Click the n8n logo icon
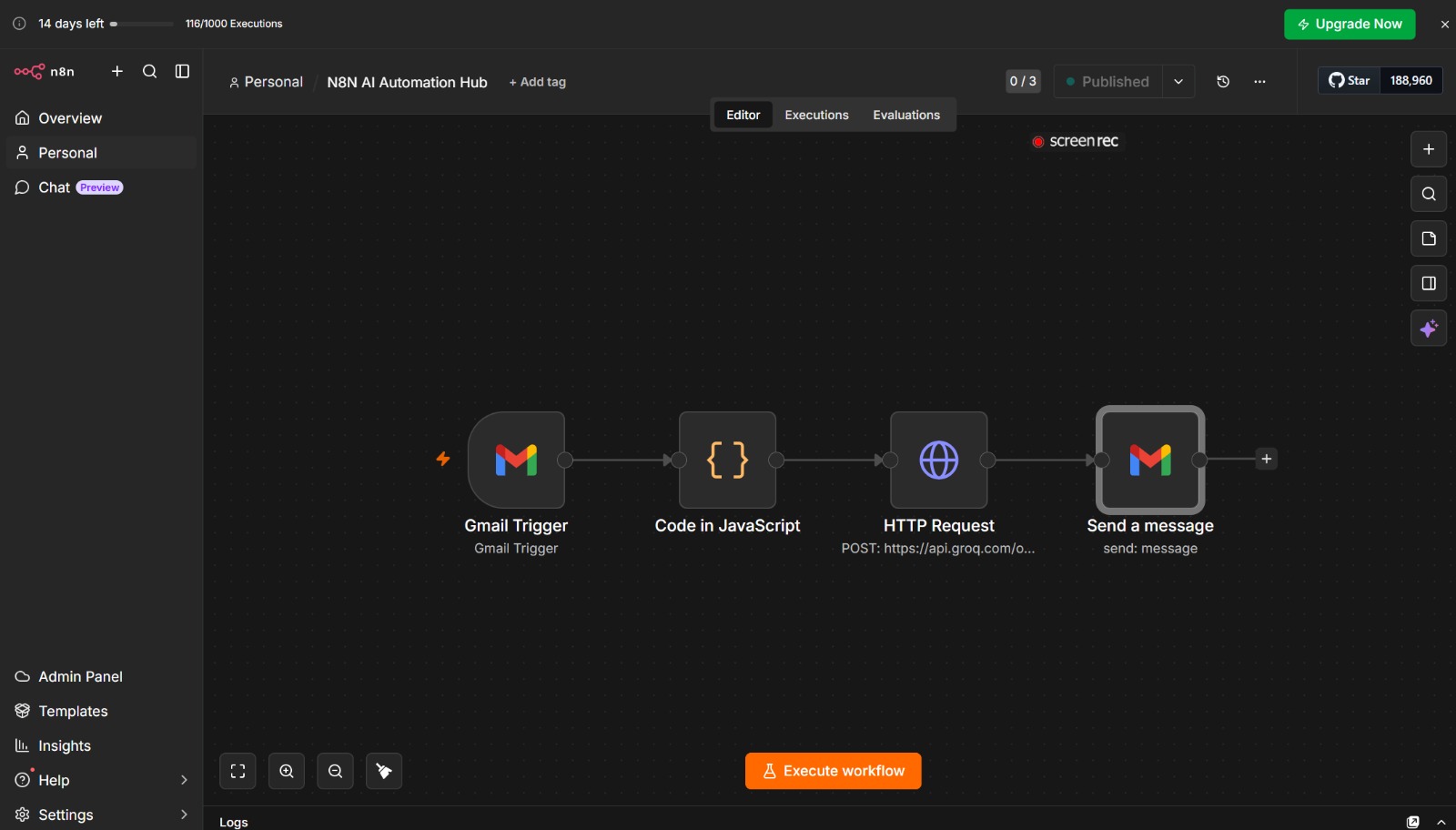 click(x=29, y=71)
